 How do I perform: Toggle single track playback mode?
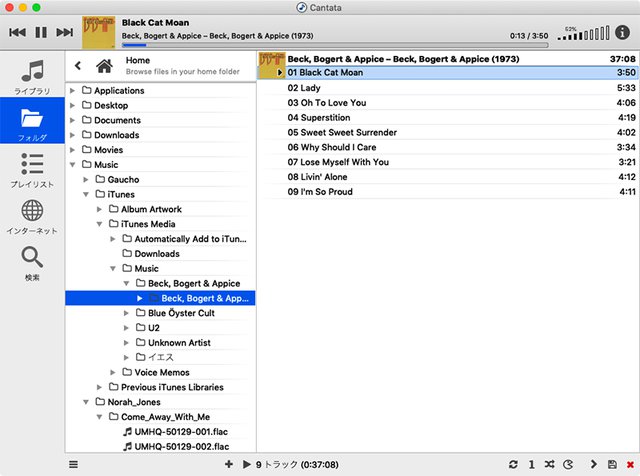pyautogui.click(x=531, y=465)
